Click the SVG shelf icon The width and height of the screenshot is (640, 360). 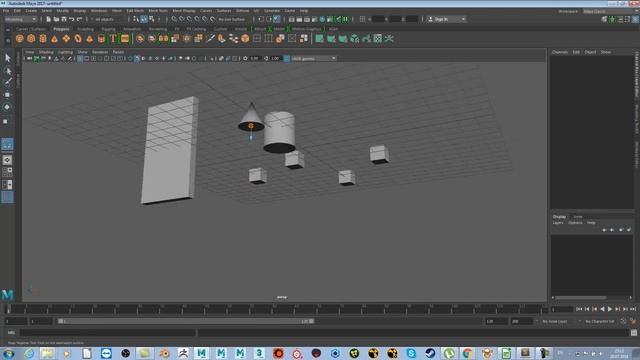125,39
